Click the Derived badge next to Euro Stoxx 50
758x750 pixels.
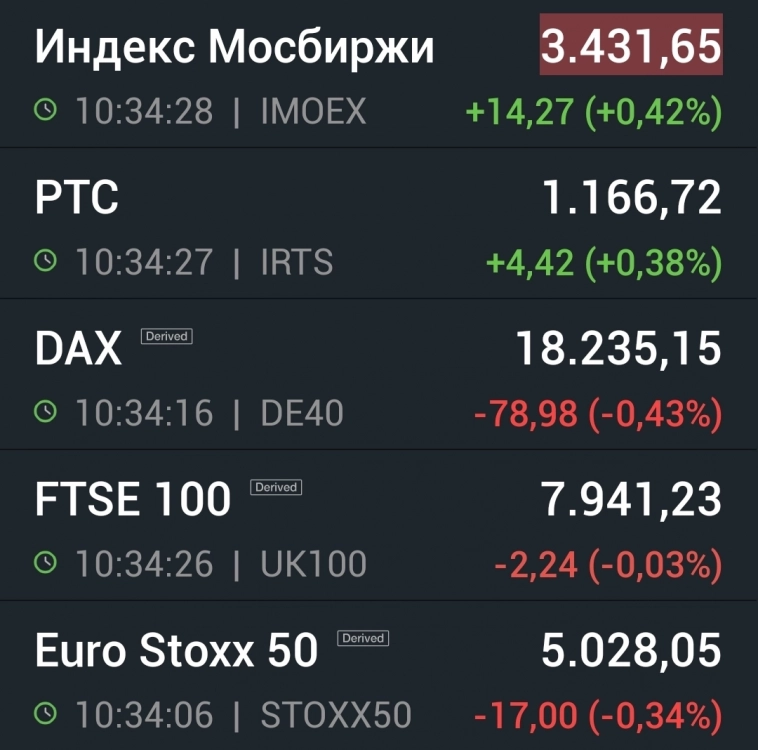pyautogui.click(x=363, y=638)
